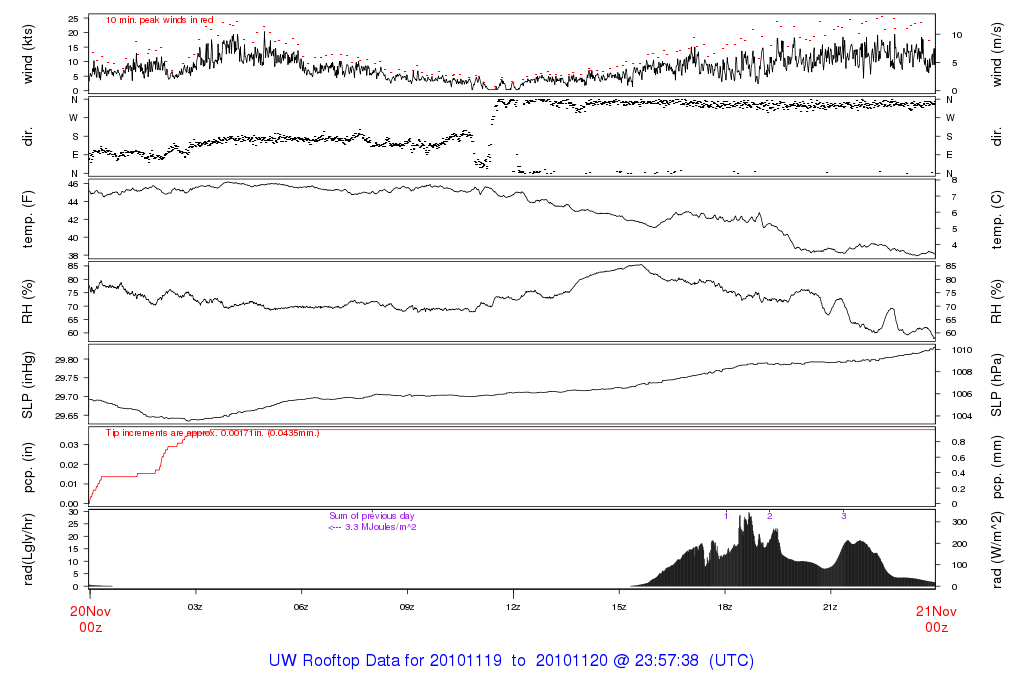Click the red 21Nov 00z end label
This screenshot has width=1024, height=700.
pos(935,618)
